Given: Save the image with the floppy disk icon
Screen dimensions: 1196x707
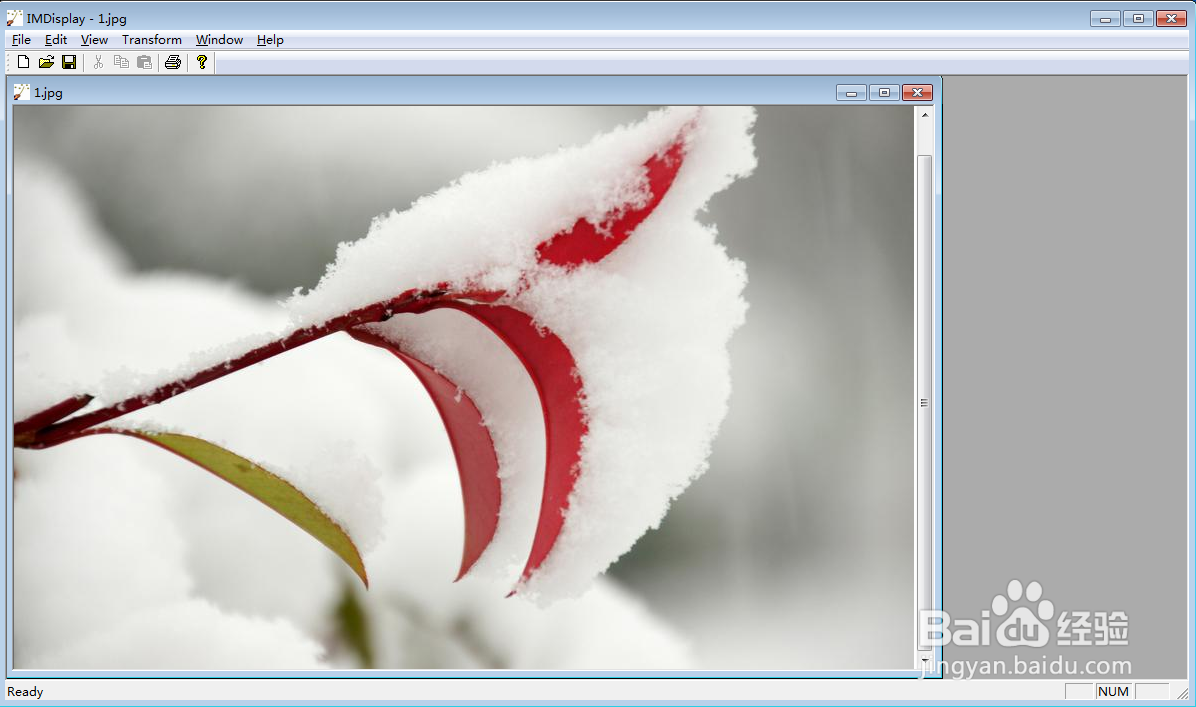Looking at the screenshot, I should [69, 63].
